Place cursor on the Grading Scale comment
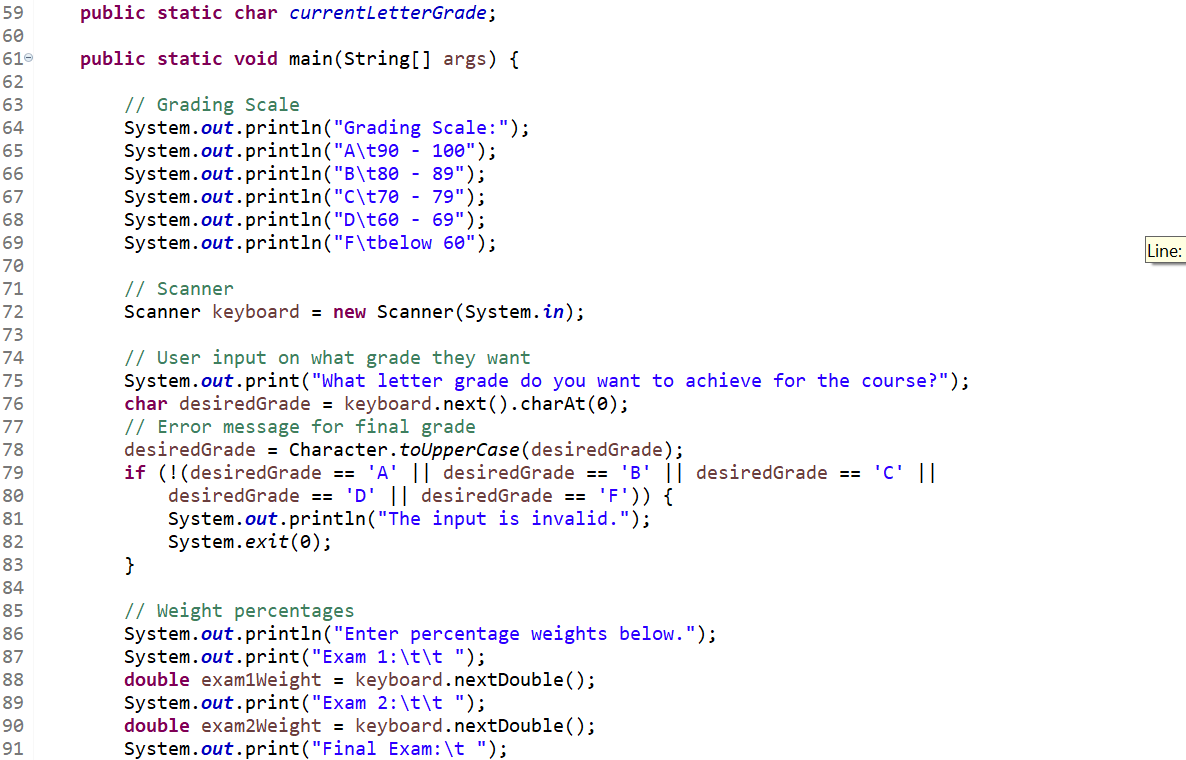 tap(211, 104)
